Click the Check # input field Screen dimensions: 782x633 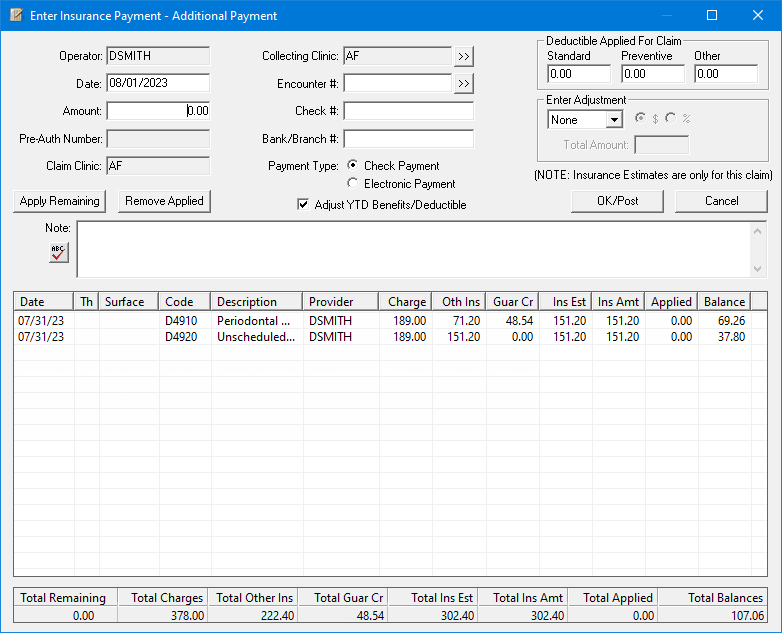[x=408, y=111]
